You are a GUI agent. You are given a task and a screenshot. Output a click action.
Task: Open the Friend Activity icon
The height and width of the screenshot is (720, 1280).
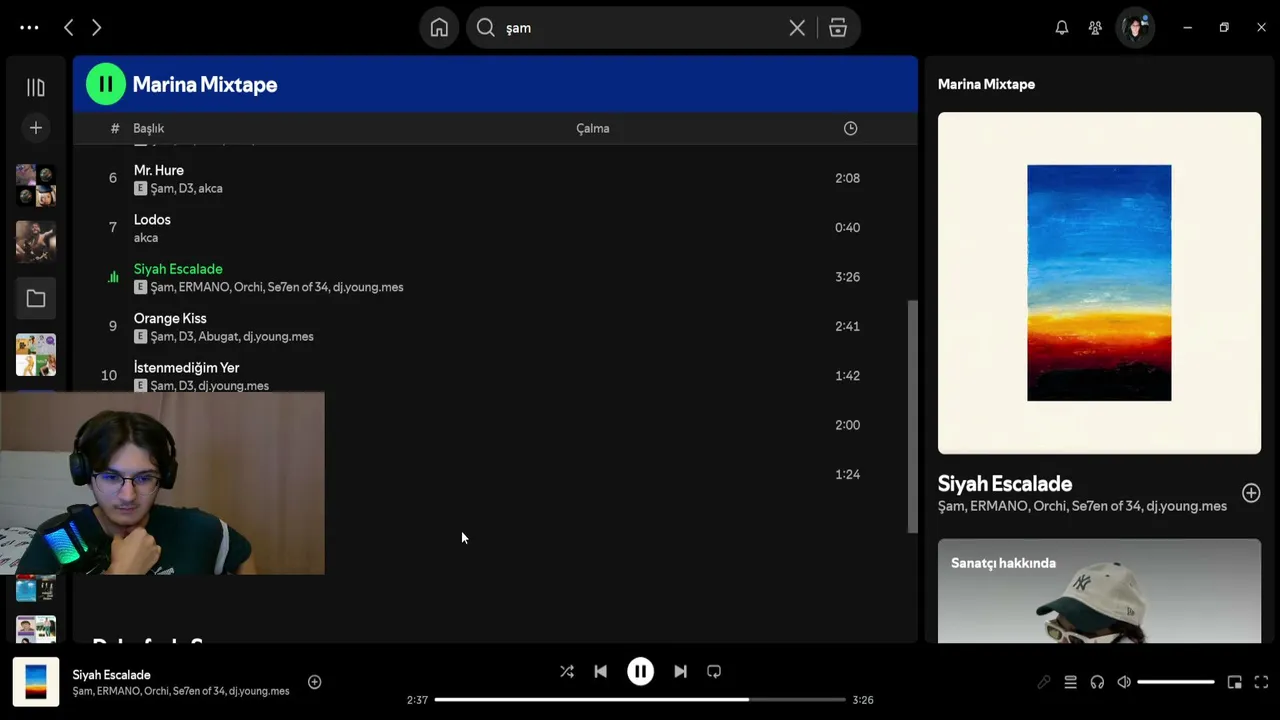1095,28
